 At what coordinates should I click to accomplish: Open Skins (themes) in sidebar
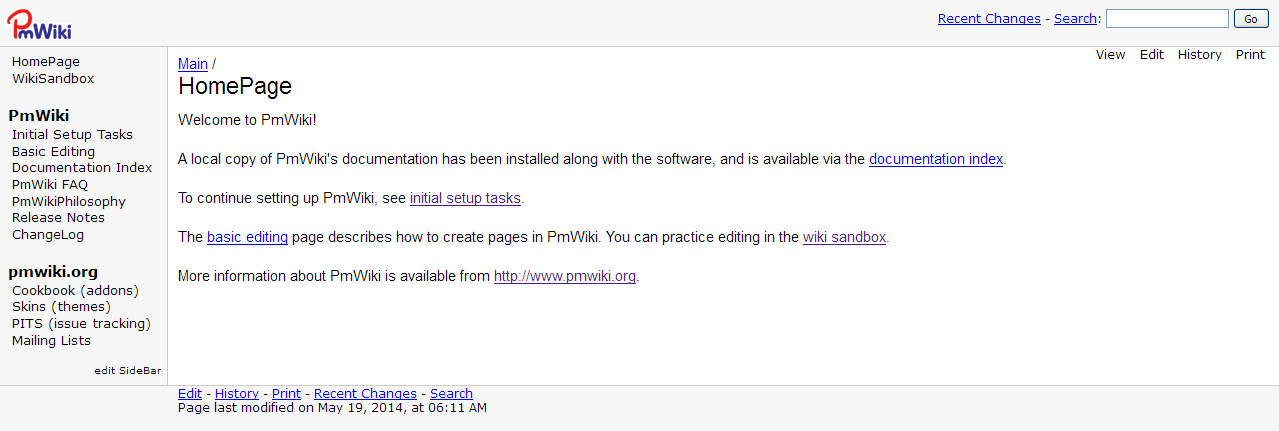point(61,307)
